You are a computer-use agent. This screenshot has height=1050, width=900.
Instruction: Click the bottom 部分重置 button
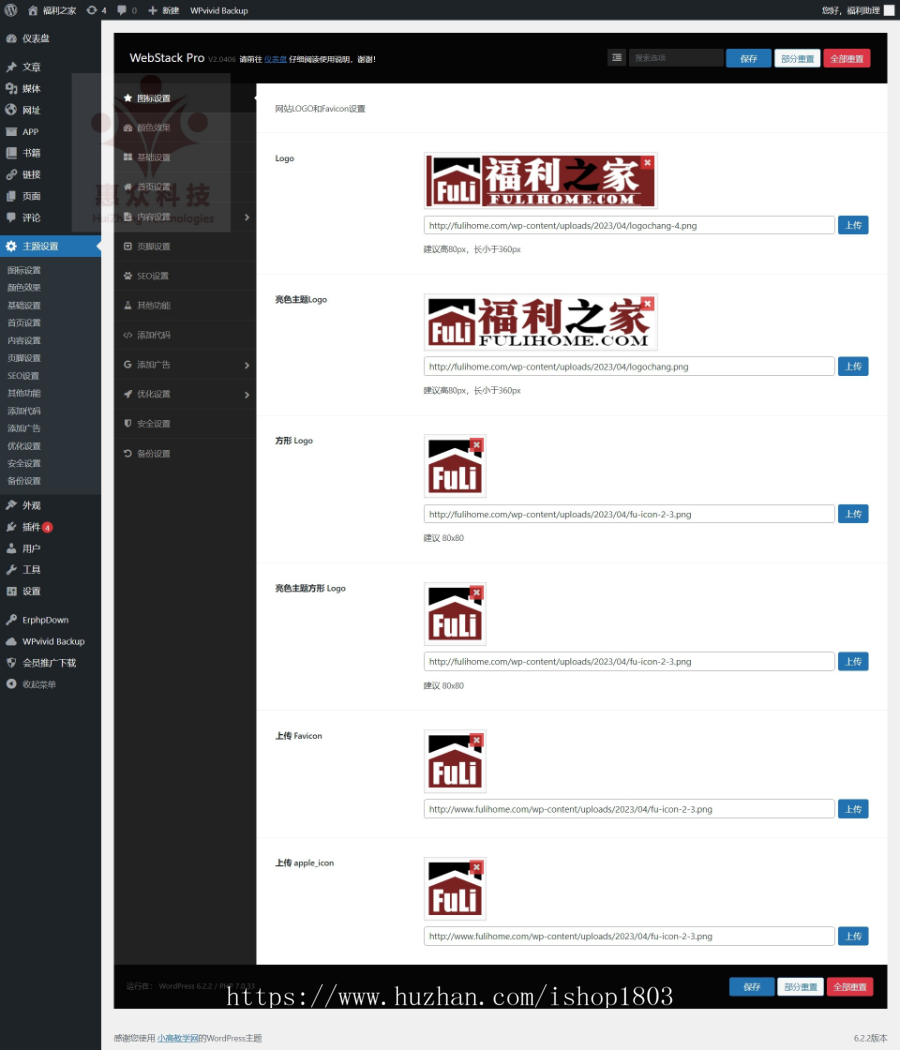click(800, 986)
